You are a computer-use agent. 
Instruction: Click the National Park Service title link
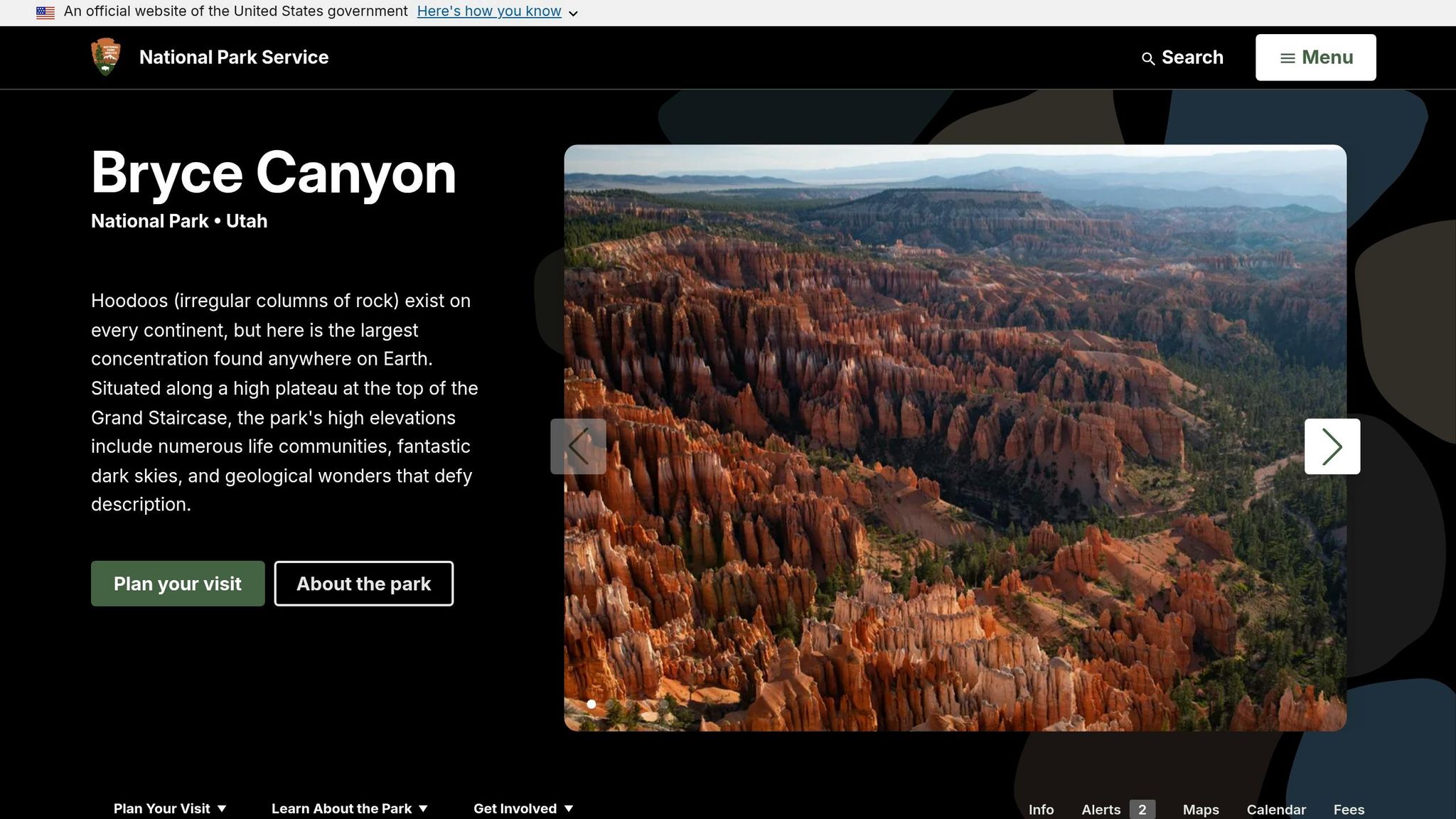[x=234, y=57]
